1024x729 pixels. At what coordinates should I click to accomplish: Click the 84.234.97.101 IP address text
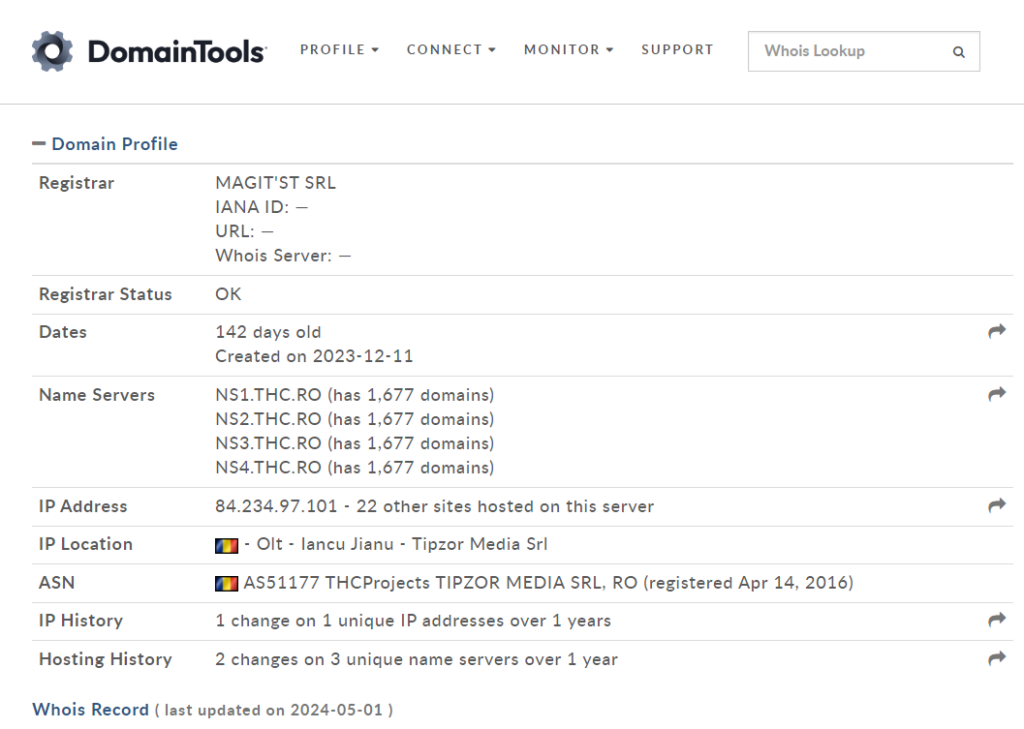(x=276, y=506)
